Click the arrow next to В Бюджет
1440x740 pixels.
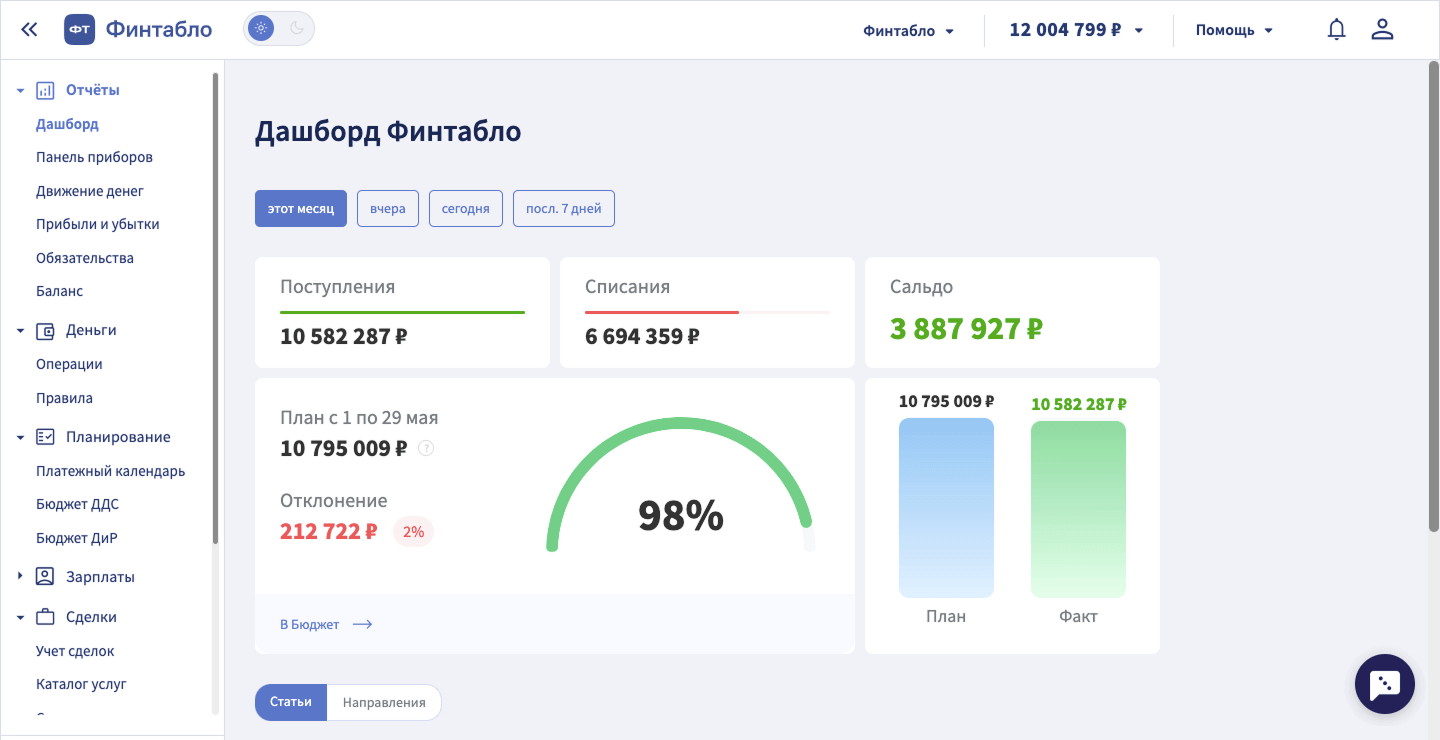tap(363, 624)
